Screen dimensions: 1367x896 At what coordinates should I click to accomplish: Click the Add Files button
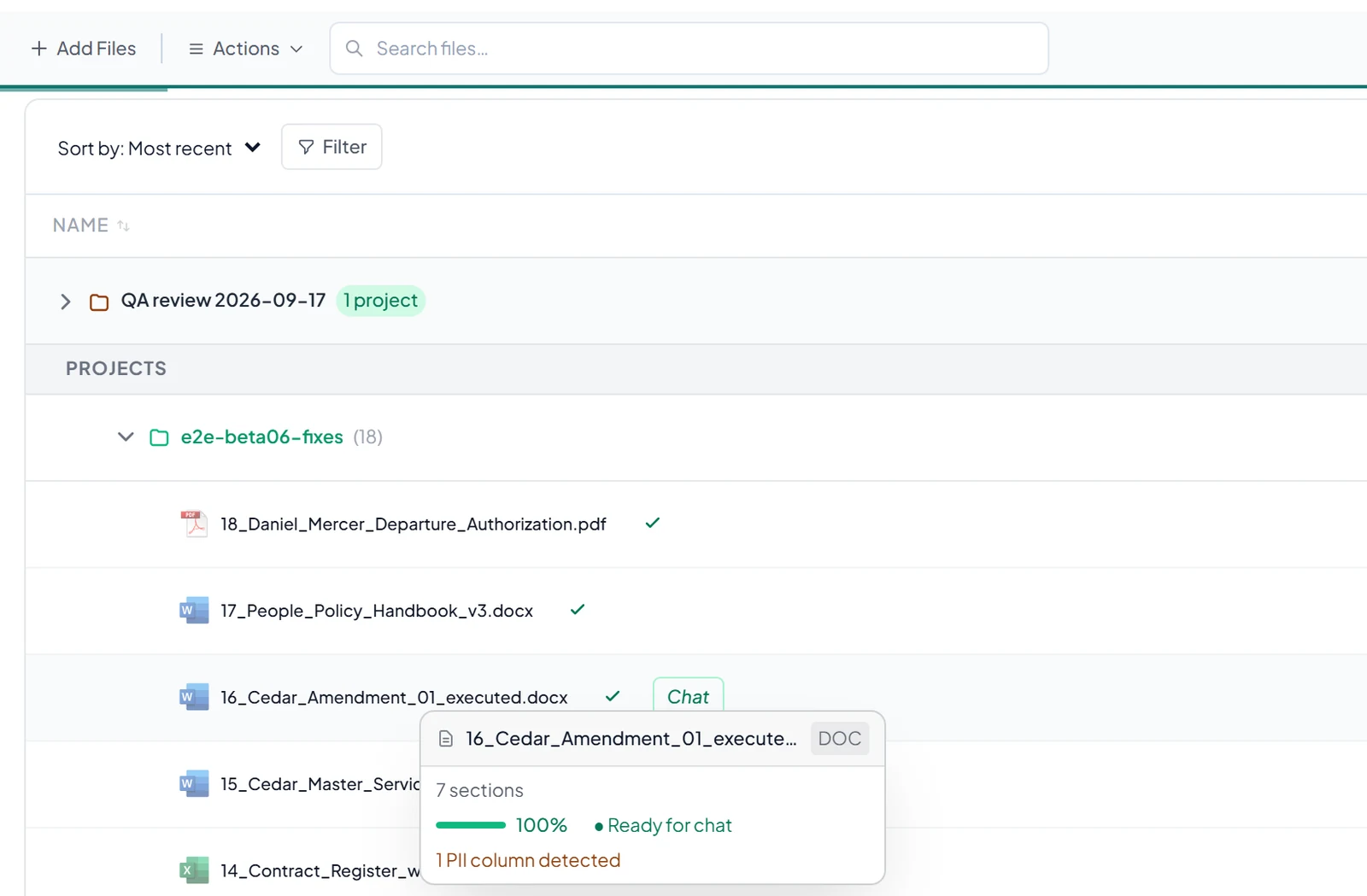tap(84, 49)
